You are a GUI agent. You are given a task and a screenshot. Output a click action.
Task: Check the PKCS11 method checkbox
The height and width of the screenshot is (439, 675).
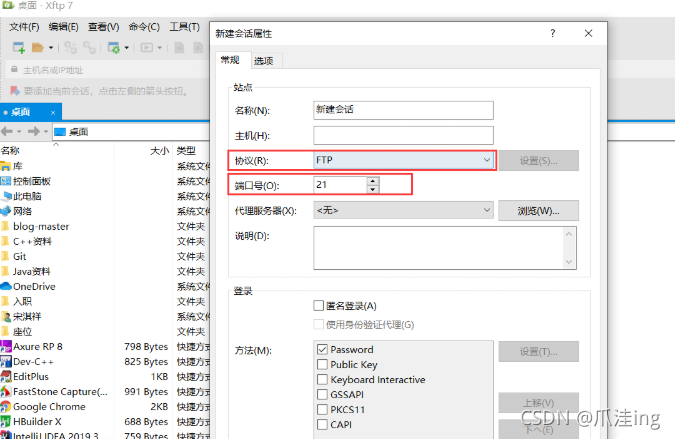tap(322, 409)
